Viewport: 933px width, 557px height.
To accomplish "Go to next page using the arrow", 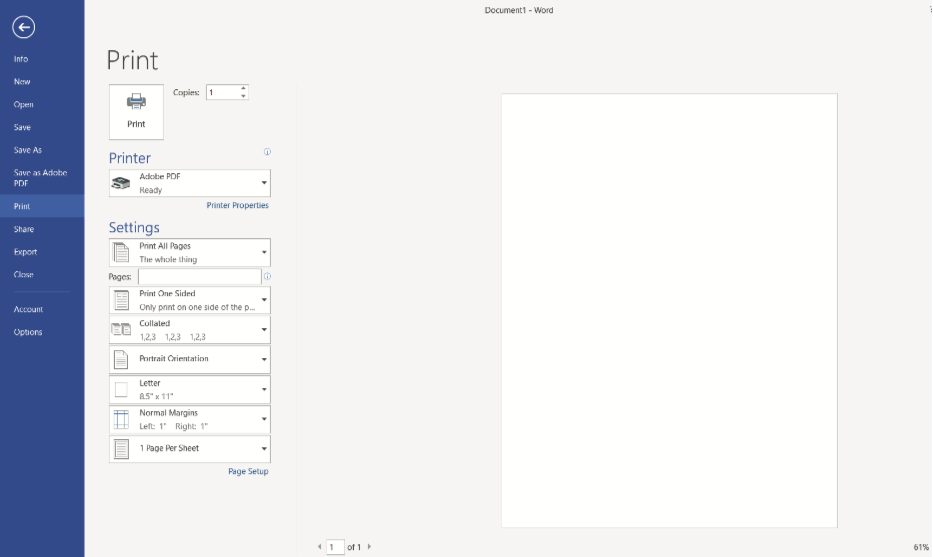I will click(x=369, y=547).
